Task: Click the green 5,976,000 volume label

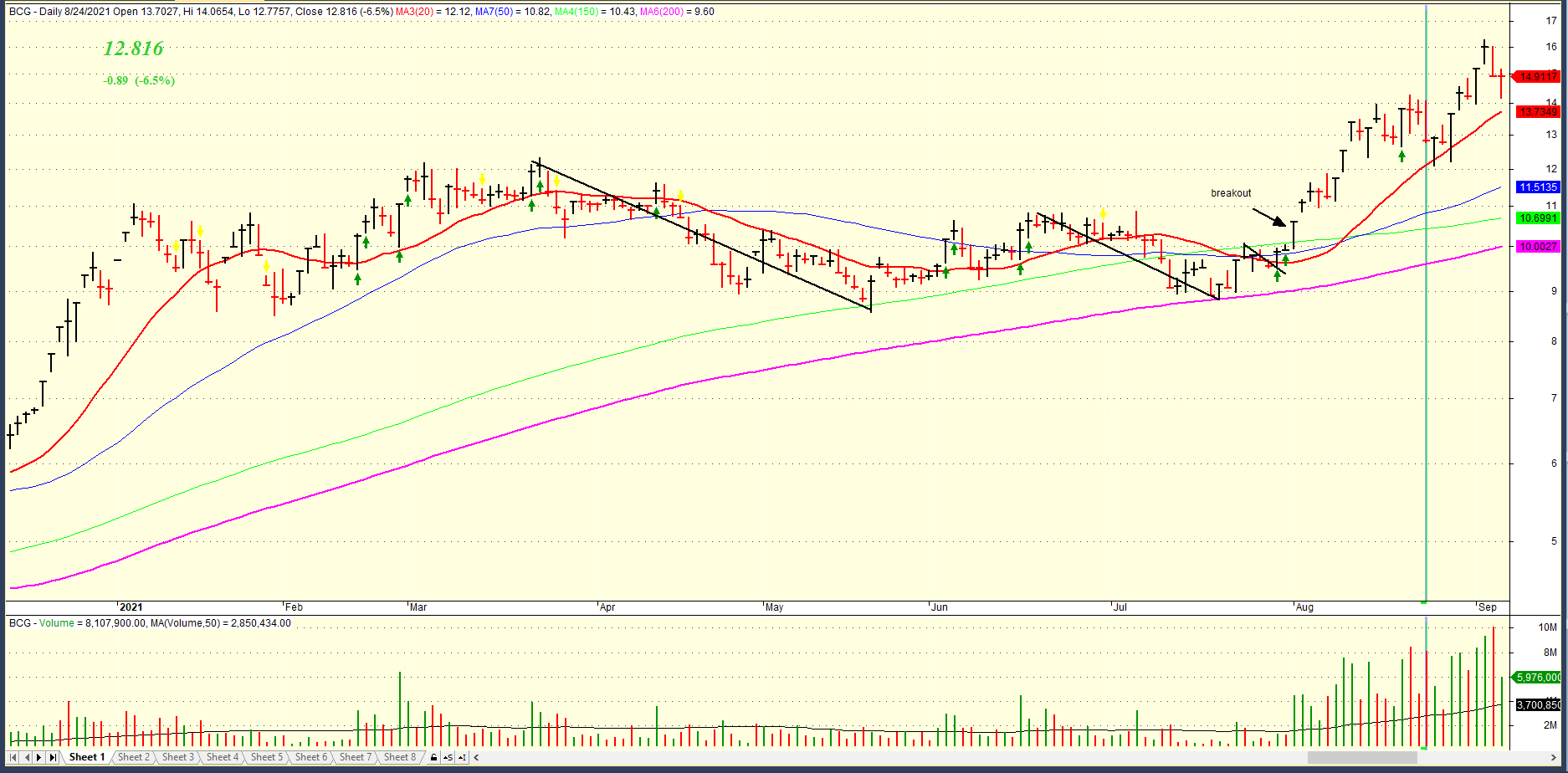Action: click(x=1538, y=678)
